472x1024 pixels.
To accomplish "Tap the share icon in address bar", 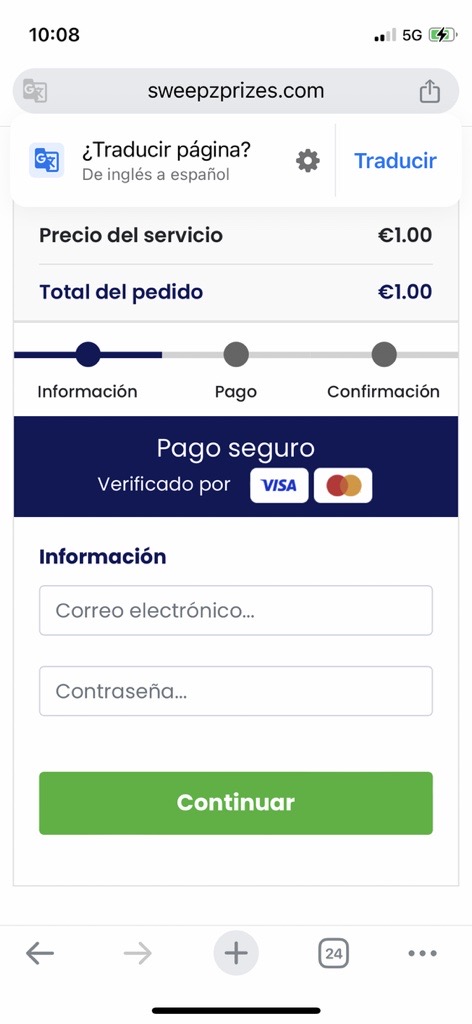I will coord(430,91).
